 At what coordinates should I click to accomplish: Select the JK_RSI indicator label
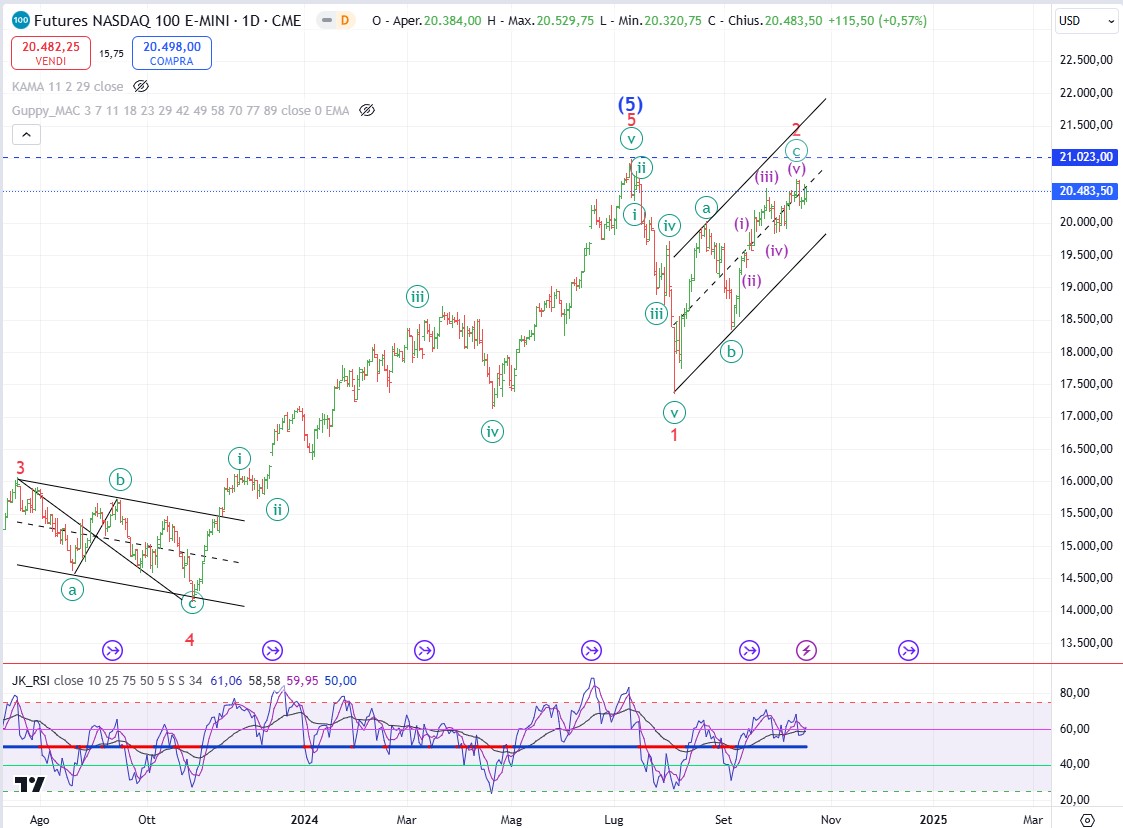pos(31,680)
